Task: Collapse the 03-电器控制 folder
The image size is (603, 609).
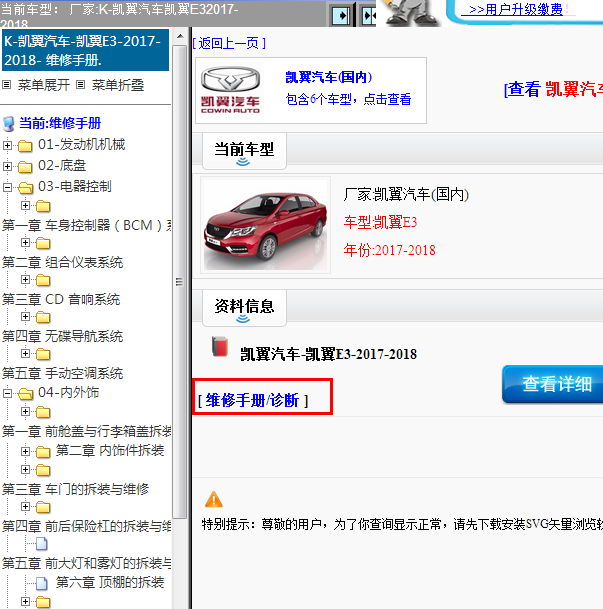Action: pos(7,187)
